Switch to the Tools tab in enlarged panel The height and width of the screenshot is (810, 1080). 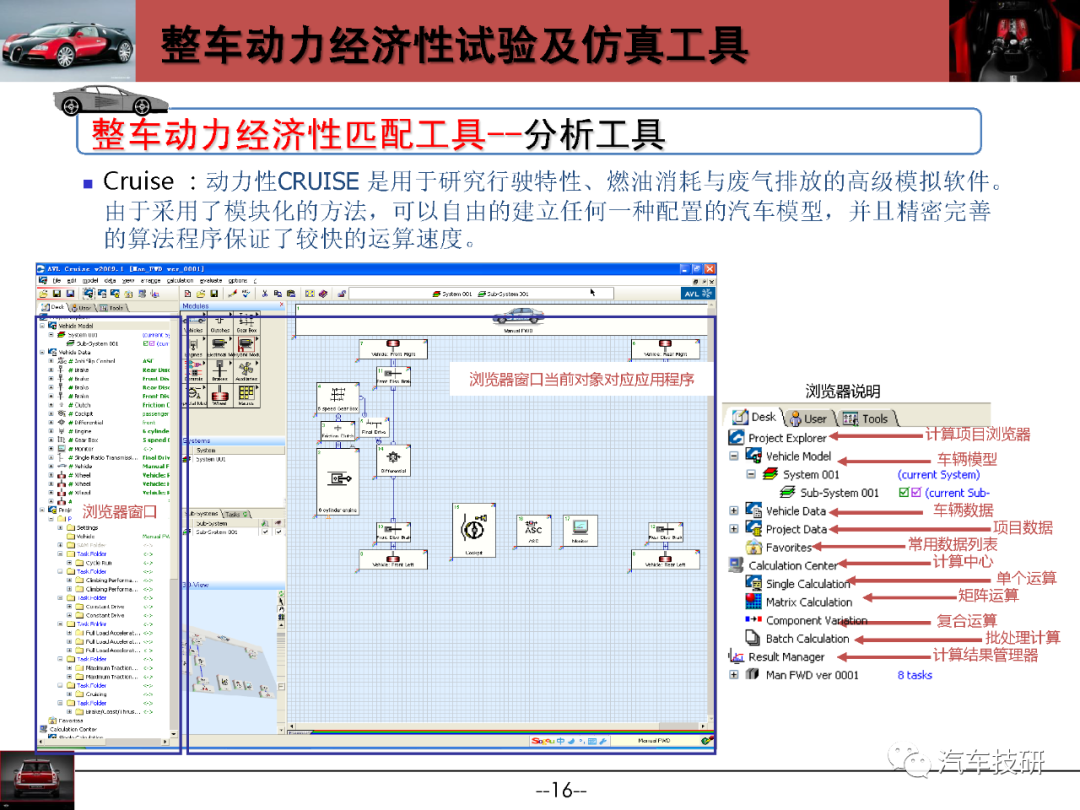[x=866, y=418]
